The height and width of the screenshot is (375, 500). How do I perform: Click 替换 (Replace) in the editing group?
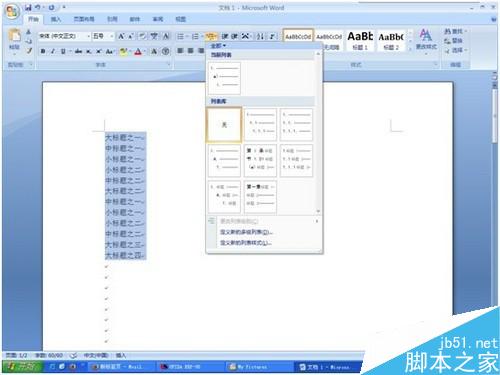tap(453, 41)
